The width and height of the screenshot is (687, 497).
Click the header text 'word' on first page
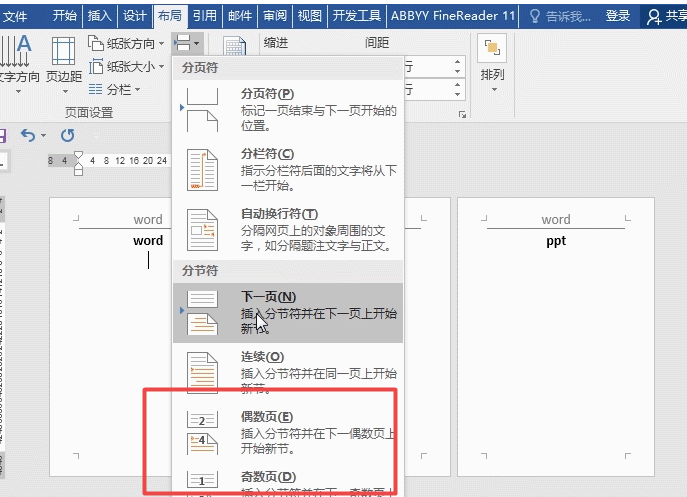point(148,219)
